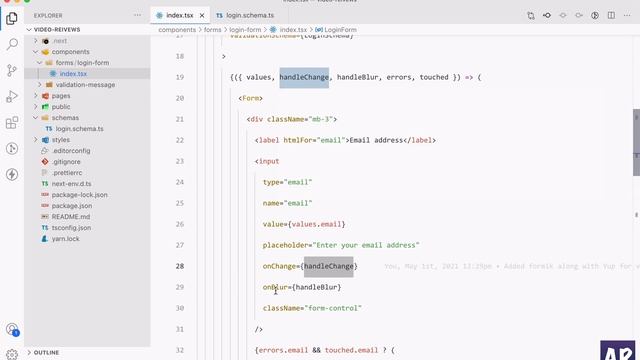Click handleChange on line 28
The image size is (640, 360).
pos(329,267)
